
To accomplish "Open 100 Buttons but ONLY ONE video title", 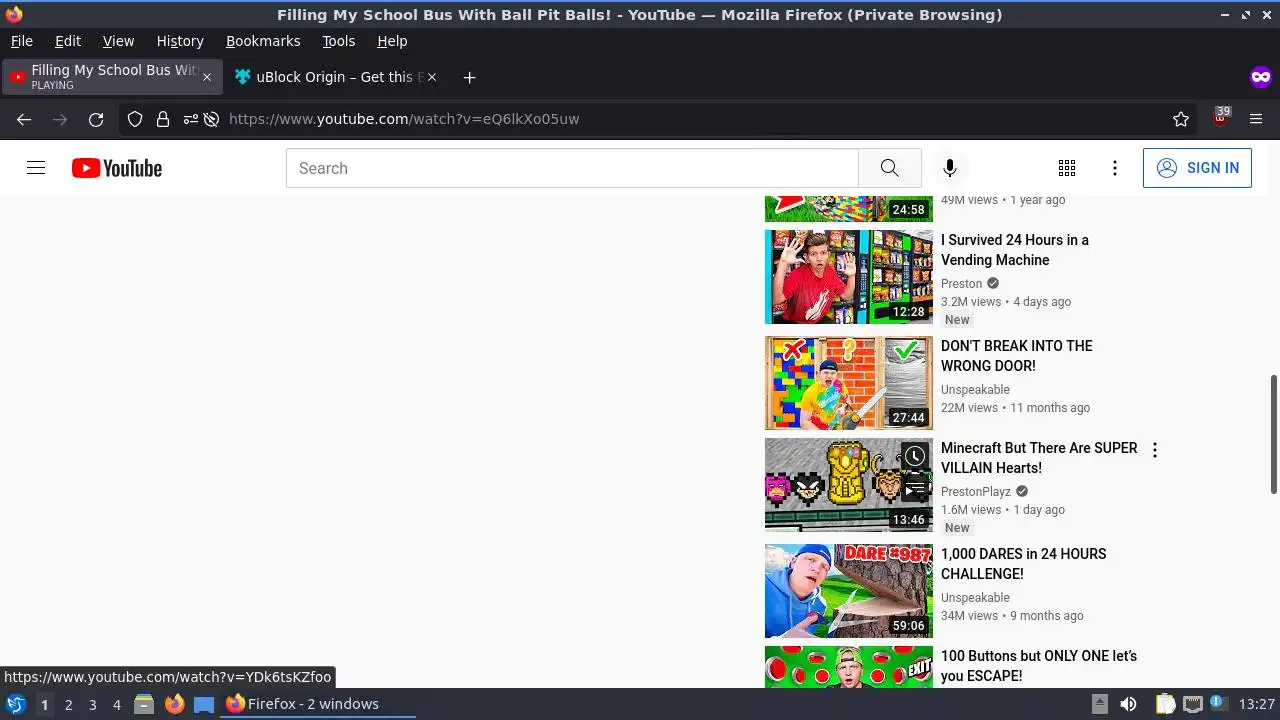I will pyautogui.click(x=1039, y=666).
